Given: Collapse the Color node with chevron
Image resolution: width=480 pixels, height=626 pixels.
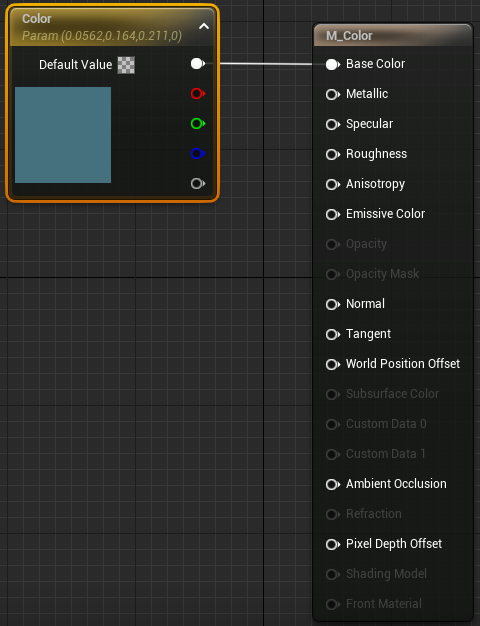Looking at the screenshot, I should click(204, 26).
